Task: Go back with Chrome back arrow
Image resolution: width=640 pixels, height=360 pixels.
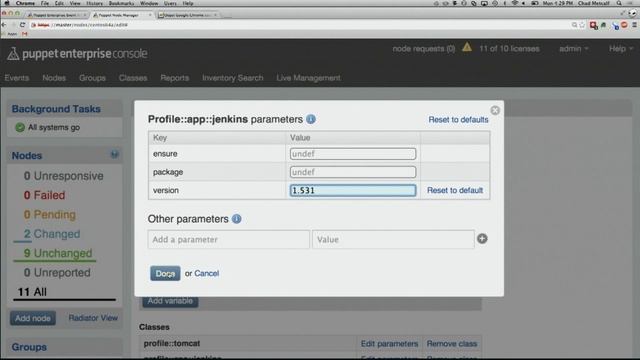Action: click(4, 25)
